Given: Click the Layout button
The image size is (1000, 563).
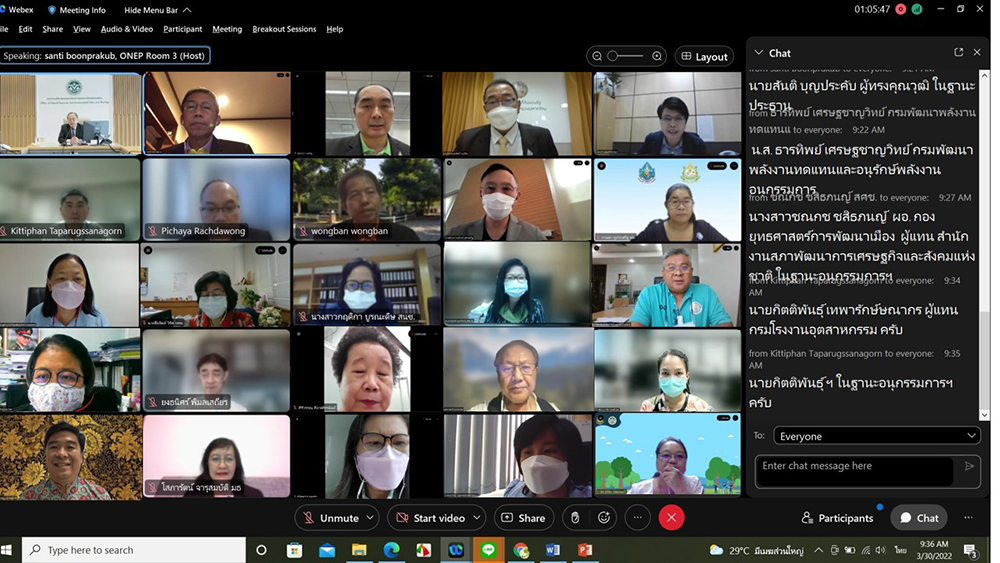Looking at the screenshot, I should coord(704,56).
